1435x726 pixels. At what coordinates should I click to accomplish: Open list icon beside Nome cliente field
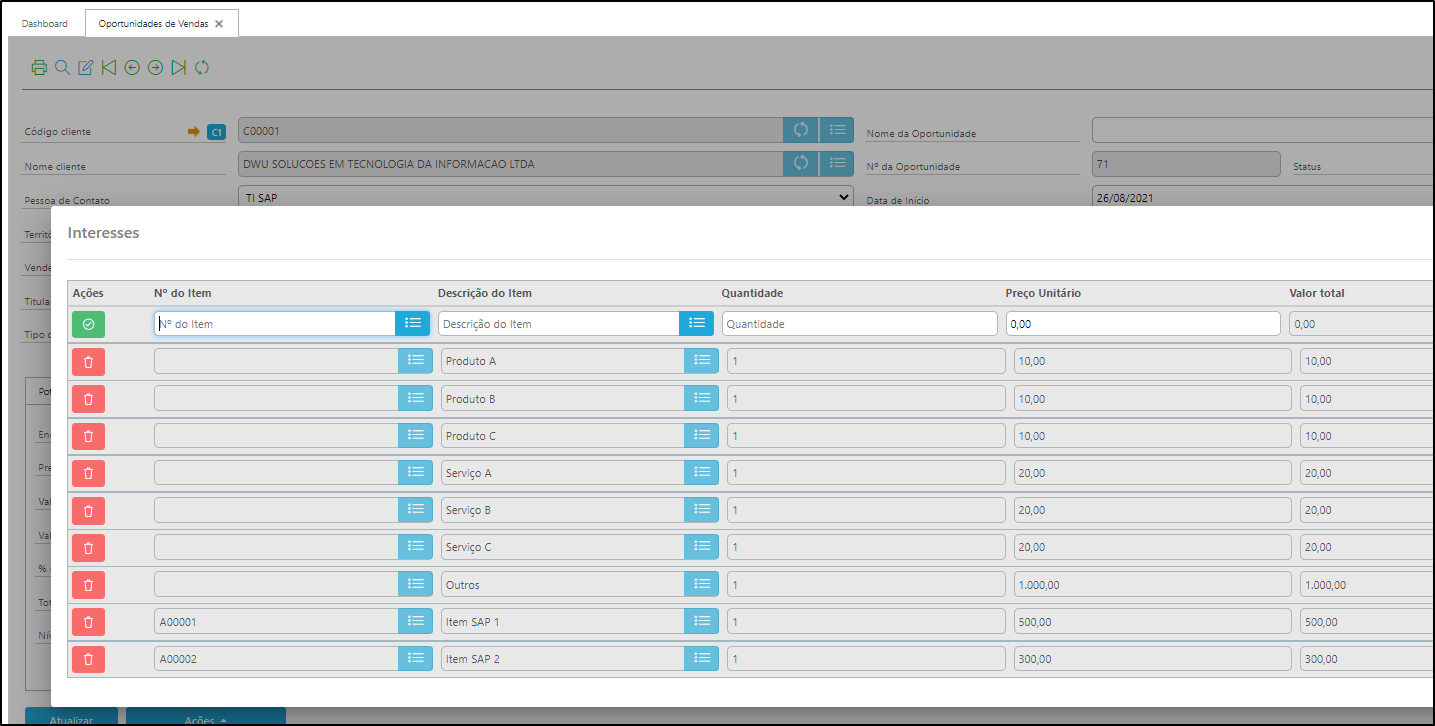pyautogui.click(x=837, y=163)
